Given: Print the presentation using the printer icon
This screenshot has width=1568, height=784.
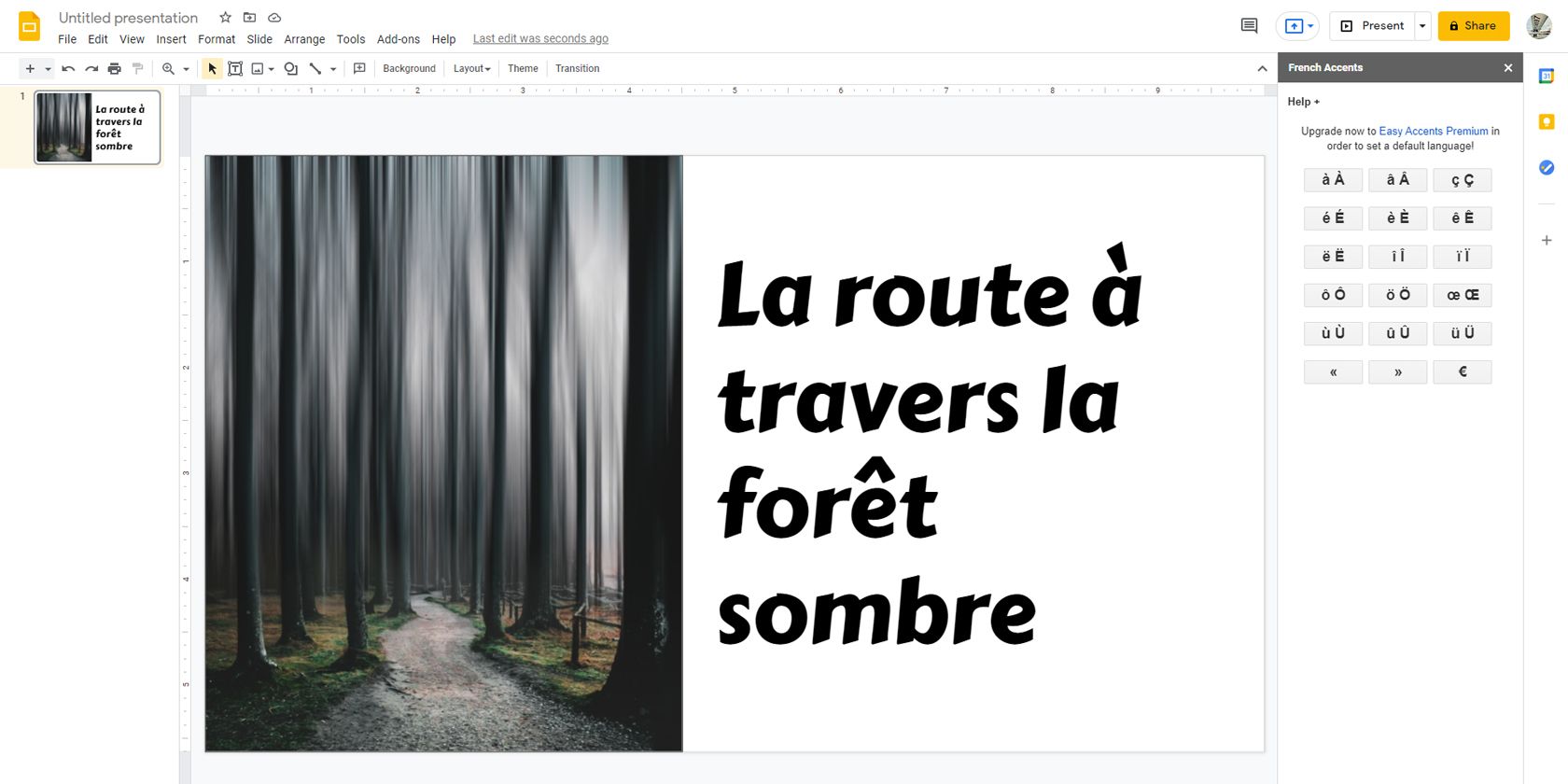Looking at the screenshot, I should coord(114,68).
